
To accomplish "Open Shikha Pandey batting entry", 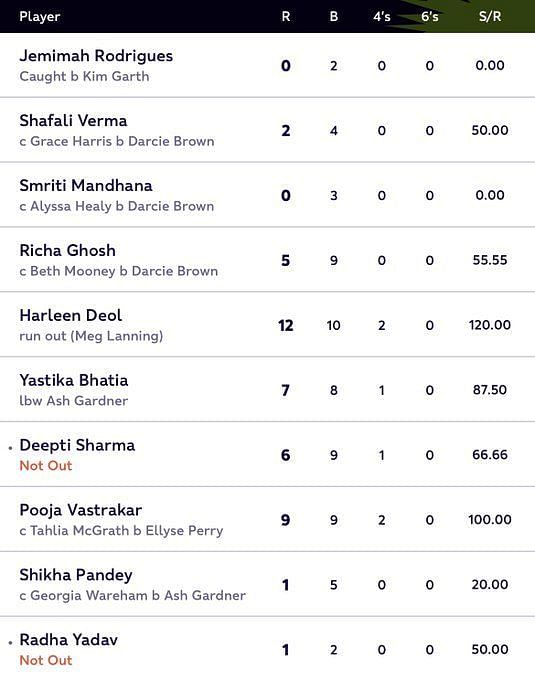I will 268,584.
